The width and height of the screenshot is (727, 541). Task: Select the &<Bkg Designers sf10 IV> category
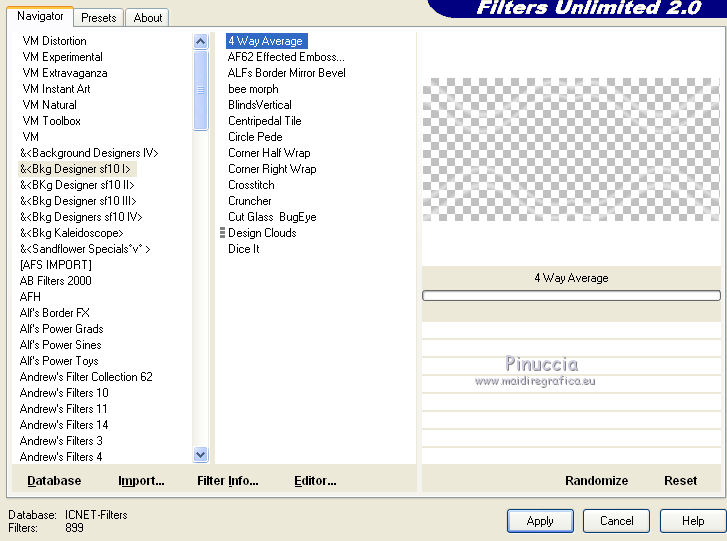point(81,217)
